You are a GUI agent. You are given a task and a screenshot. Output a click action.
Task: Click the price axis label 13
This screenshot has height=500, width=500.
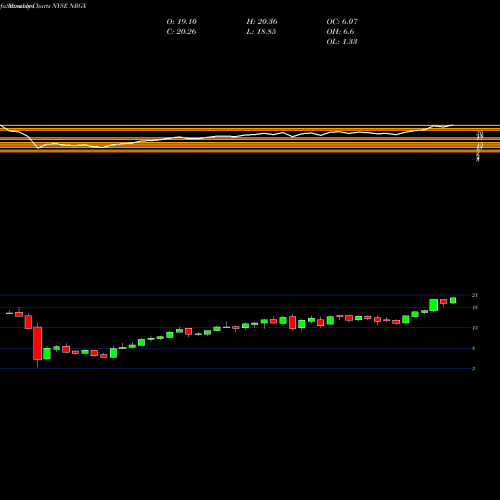tap(475, 328)
